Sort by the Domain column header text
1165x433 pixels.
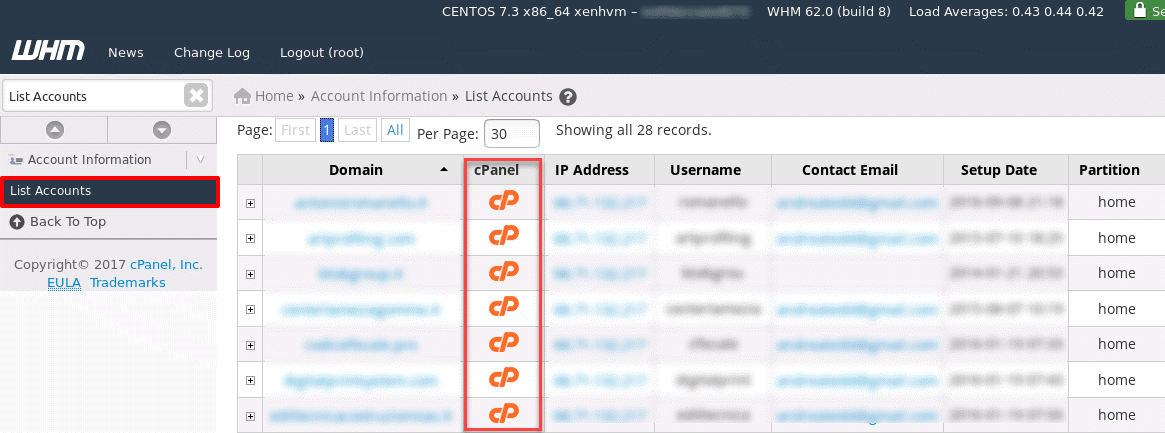click(x=356, y=170)
